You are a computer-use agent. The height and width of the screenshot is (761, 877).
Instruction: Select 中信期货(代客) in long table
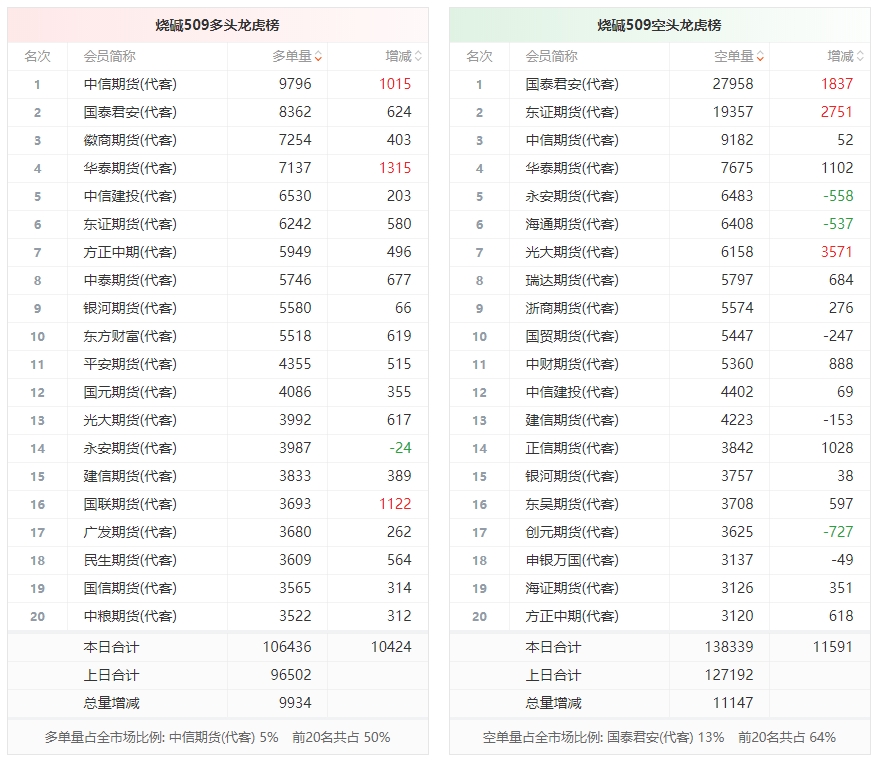click(218, 84)
